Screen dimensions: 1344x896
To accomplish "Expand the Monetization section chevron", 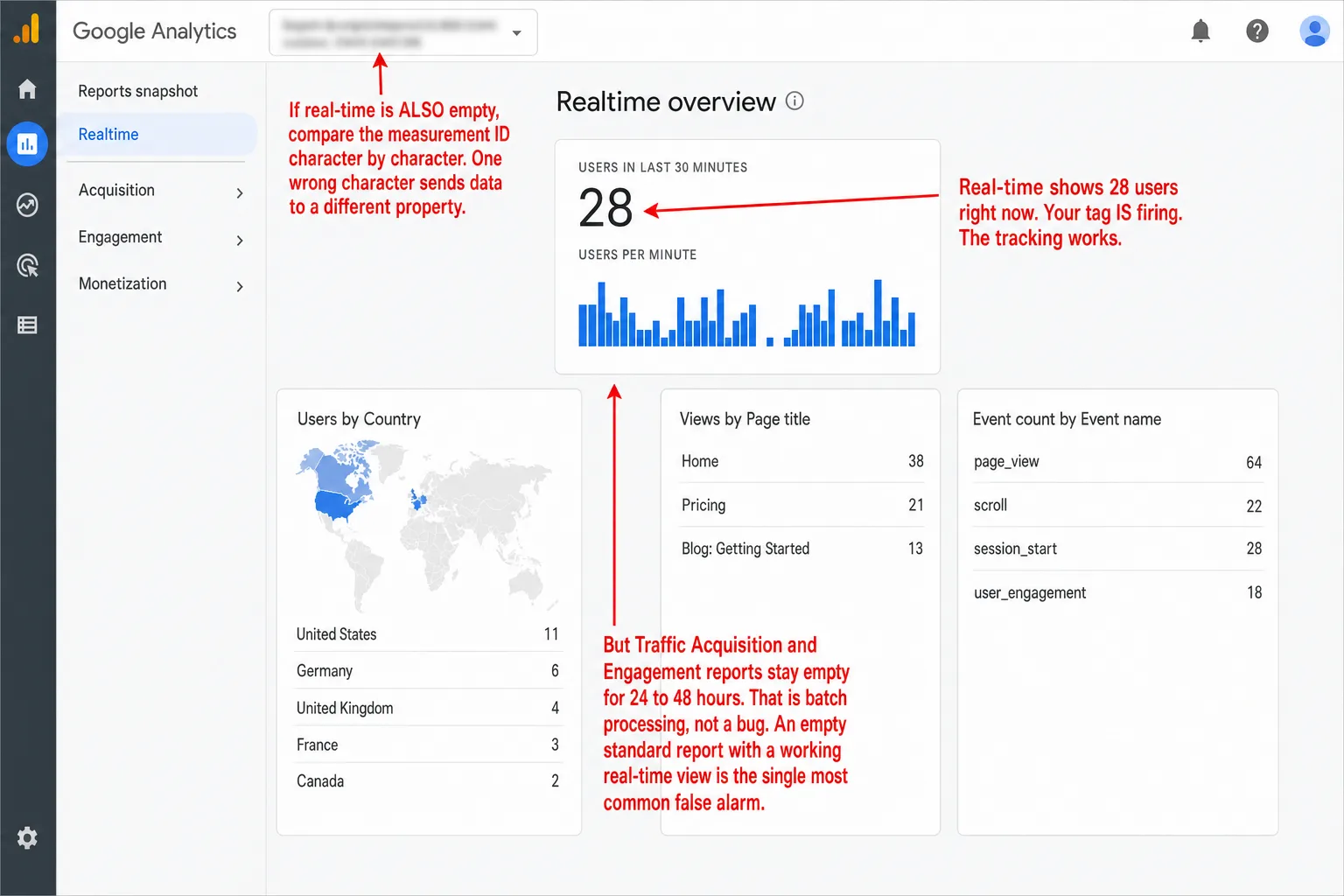I will coord(240,286).
